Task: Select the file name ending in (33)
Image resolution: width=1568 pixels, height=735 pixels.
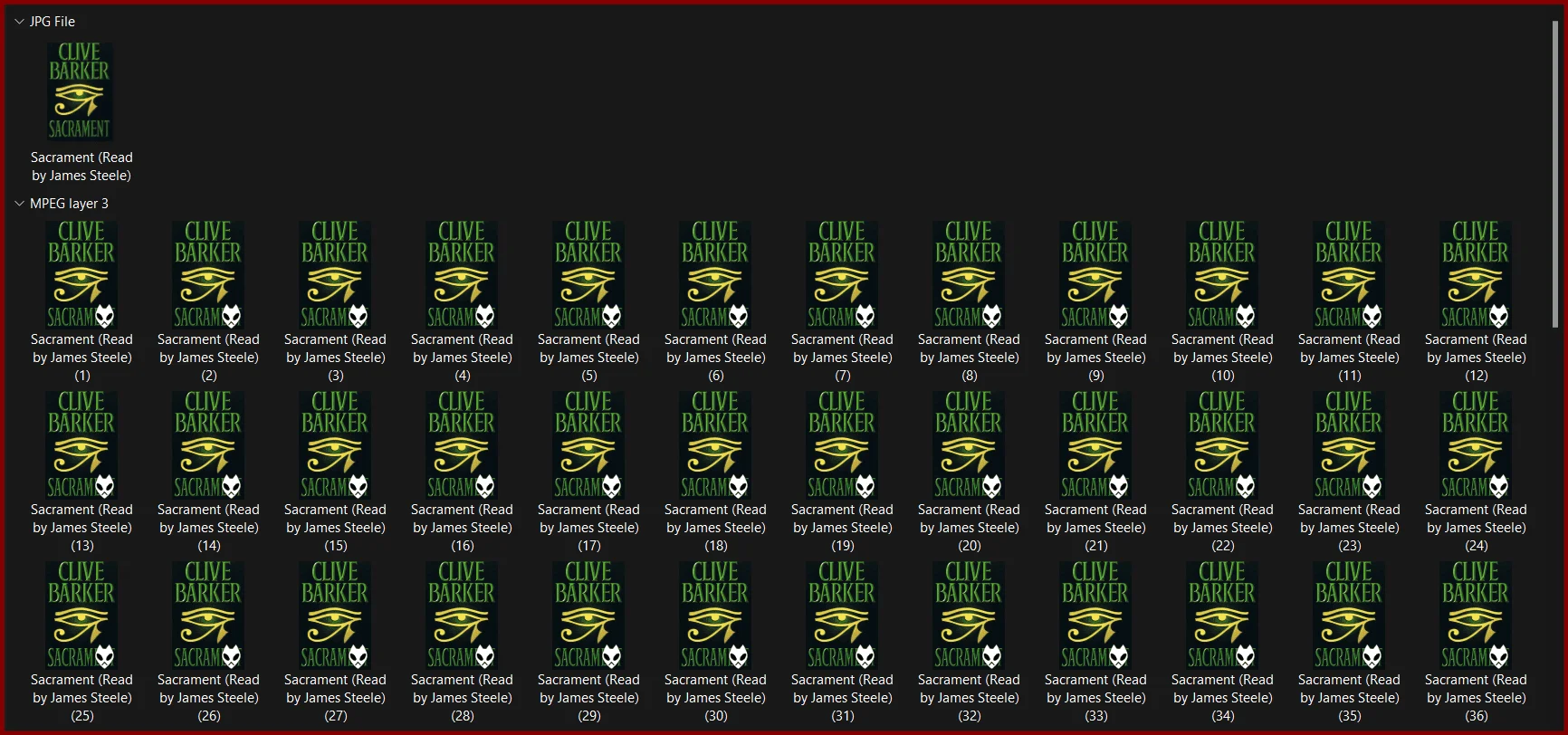Action: [1095, 698]
